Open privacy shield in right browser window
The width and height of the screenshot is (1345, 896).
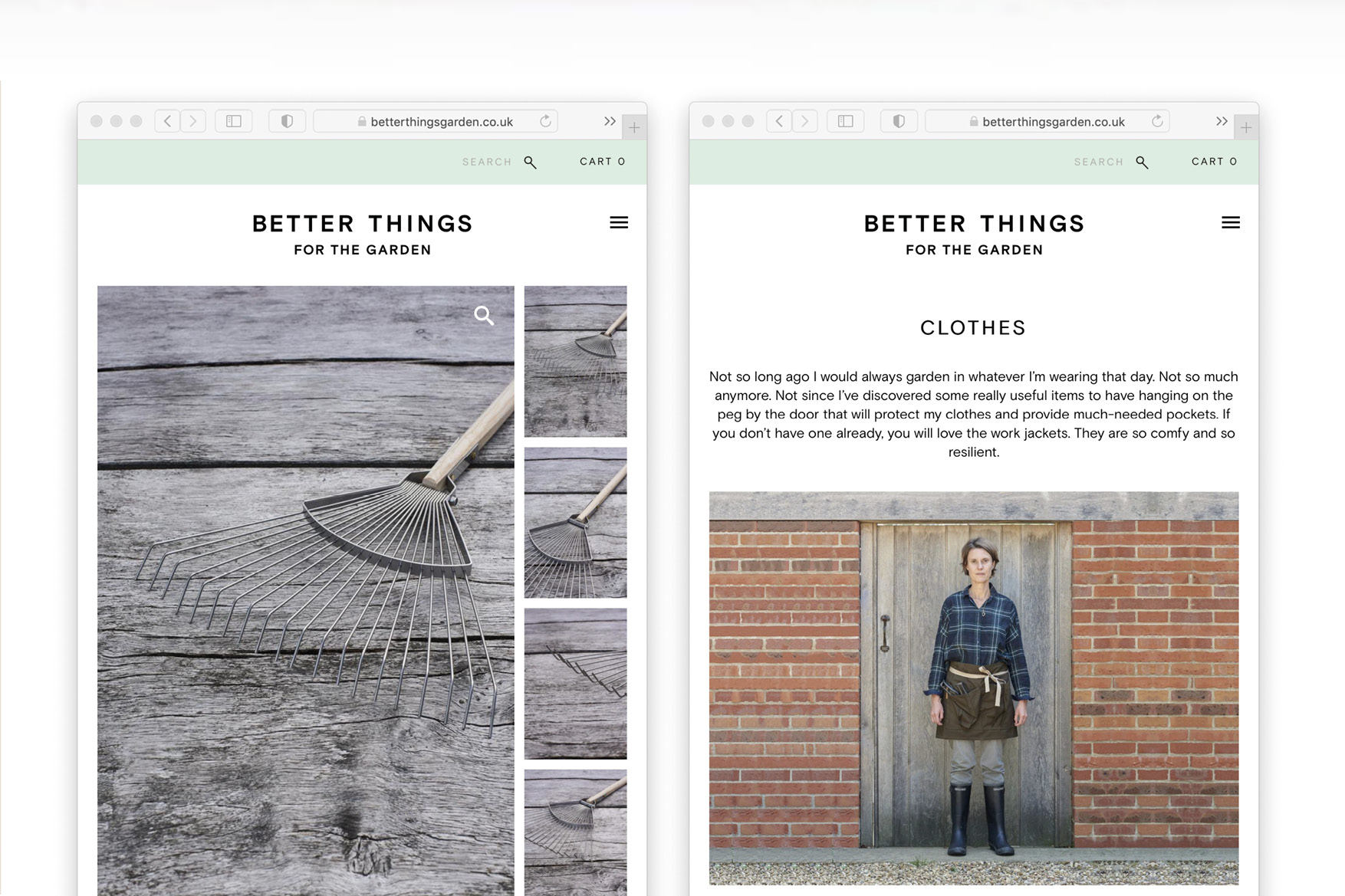click(899, 121)
